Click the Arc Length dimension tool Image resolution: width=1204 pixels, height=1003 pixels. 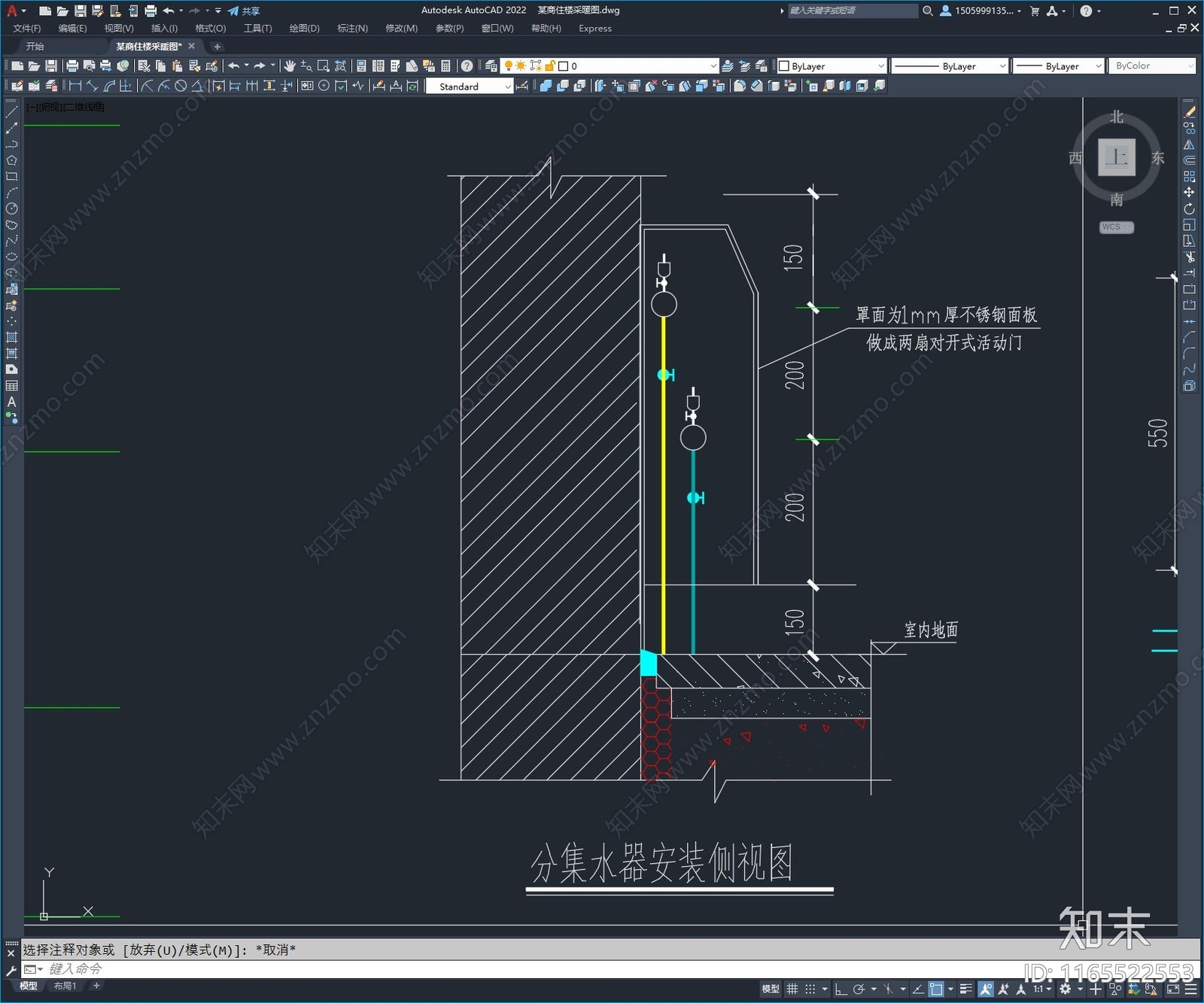pyautogui.click(x=110, y=86)
